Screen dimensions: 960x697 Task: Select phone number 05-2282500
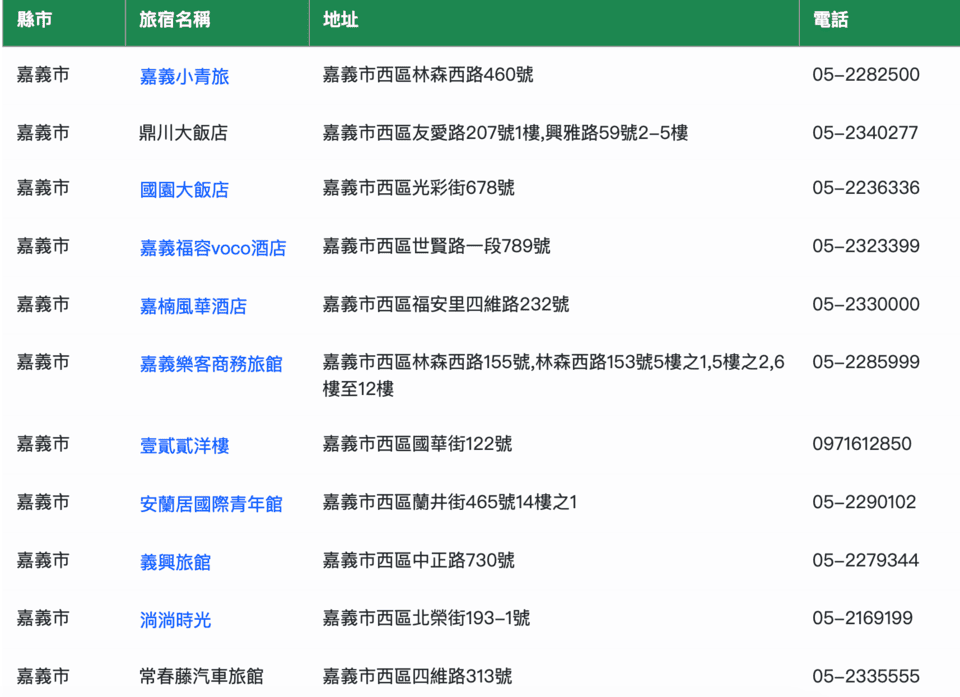(866, 75)
